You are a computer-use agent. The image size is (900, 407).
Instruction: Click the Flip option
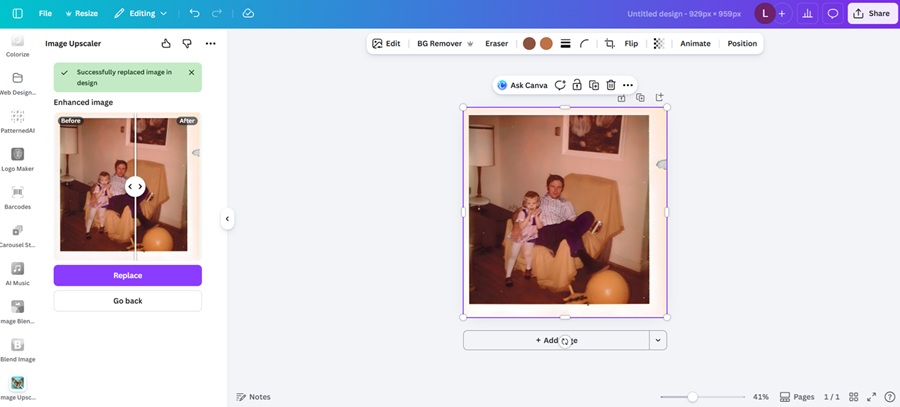pos(631,44)
